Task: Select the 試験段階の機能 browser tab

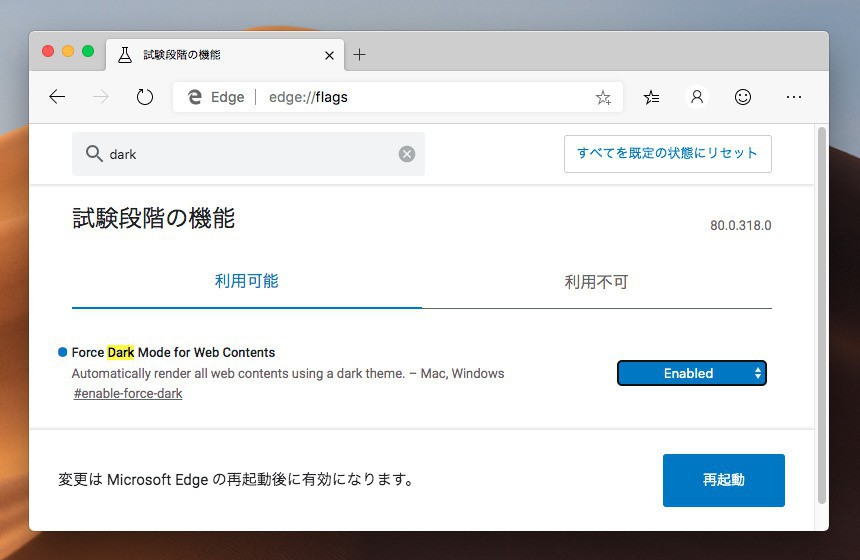Action: (x=225, y=55)
